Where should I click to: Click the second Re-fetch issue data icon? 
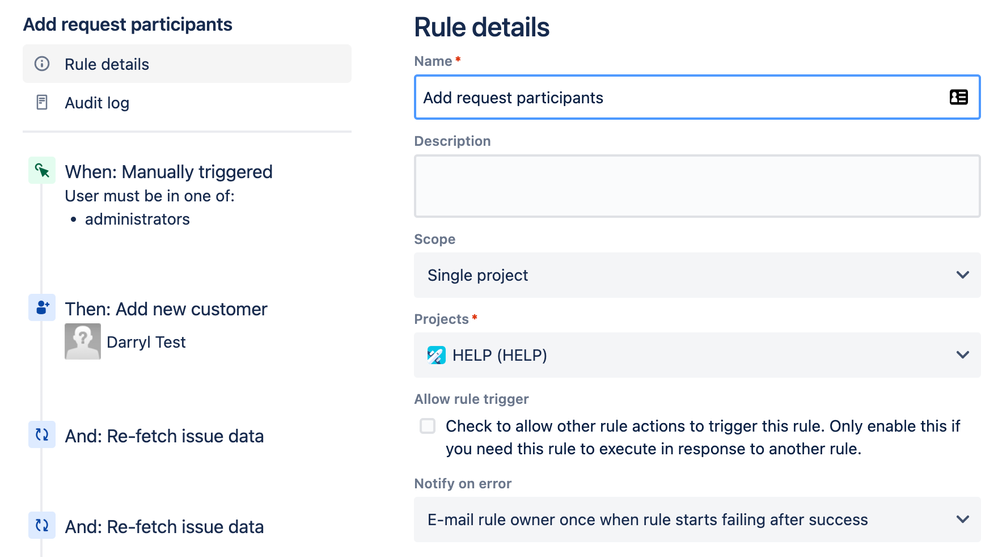tap(42, 526)
